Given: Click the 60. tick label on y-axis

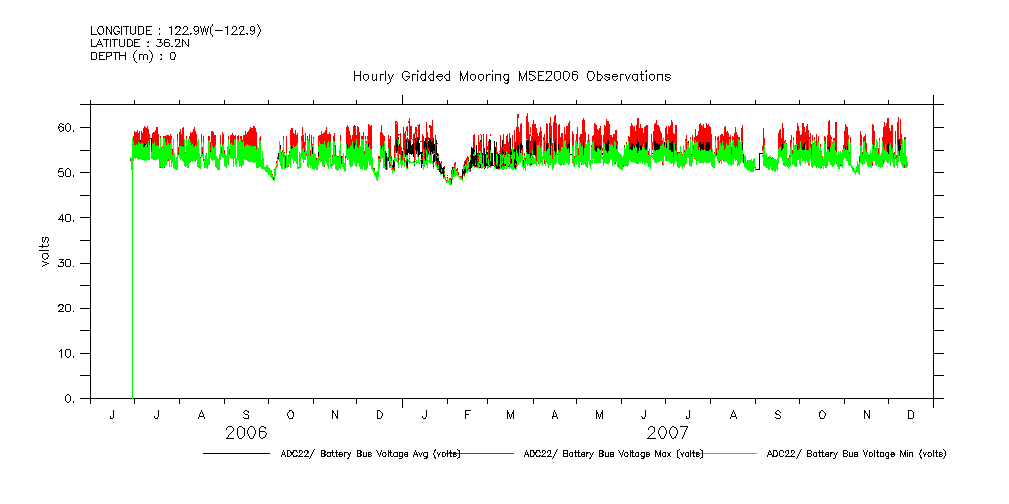Looking at the screenshot, I should (65, 128).
